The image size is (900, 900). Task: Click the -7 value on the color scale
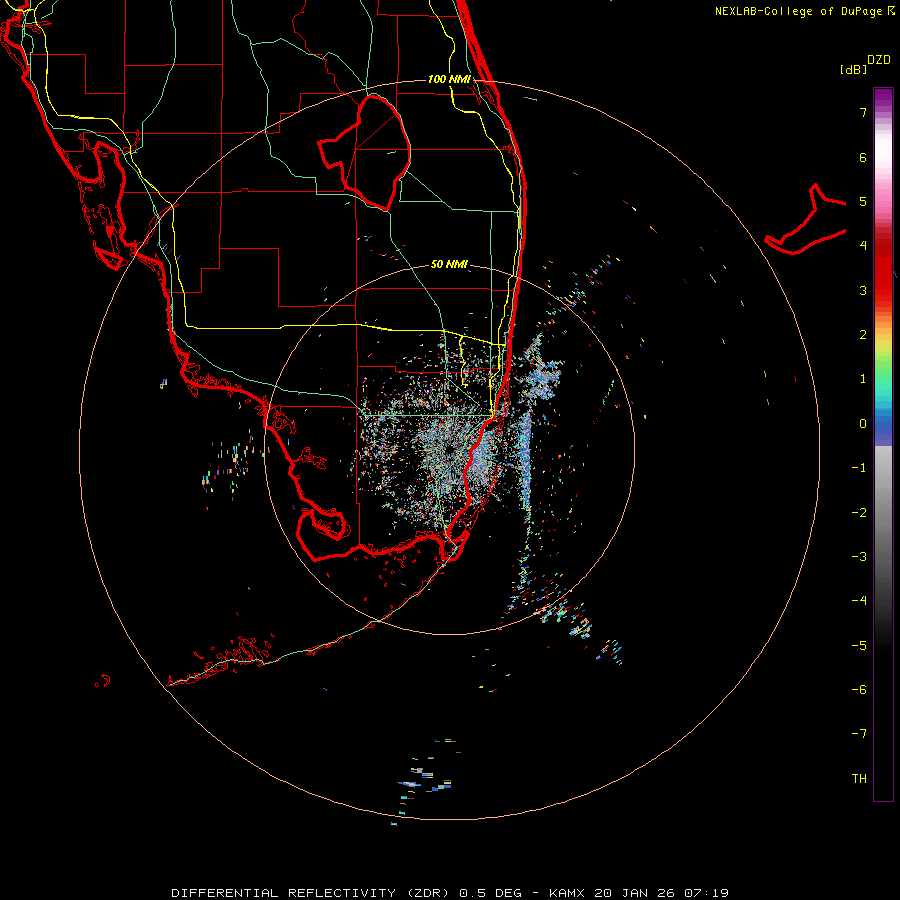pyautogui.click(x=859, y=734)
